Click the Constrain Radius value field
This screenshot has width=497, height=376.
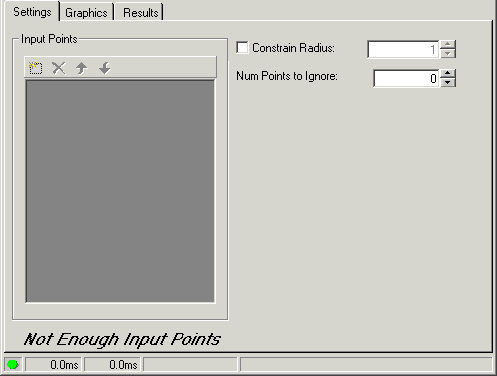click(403, 49)
